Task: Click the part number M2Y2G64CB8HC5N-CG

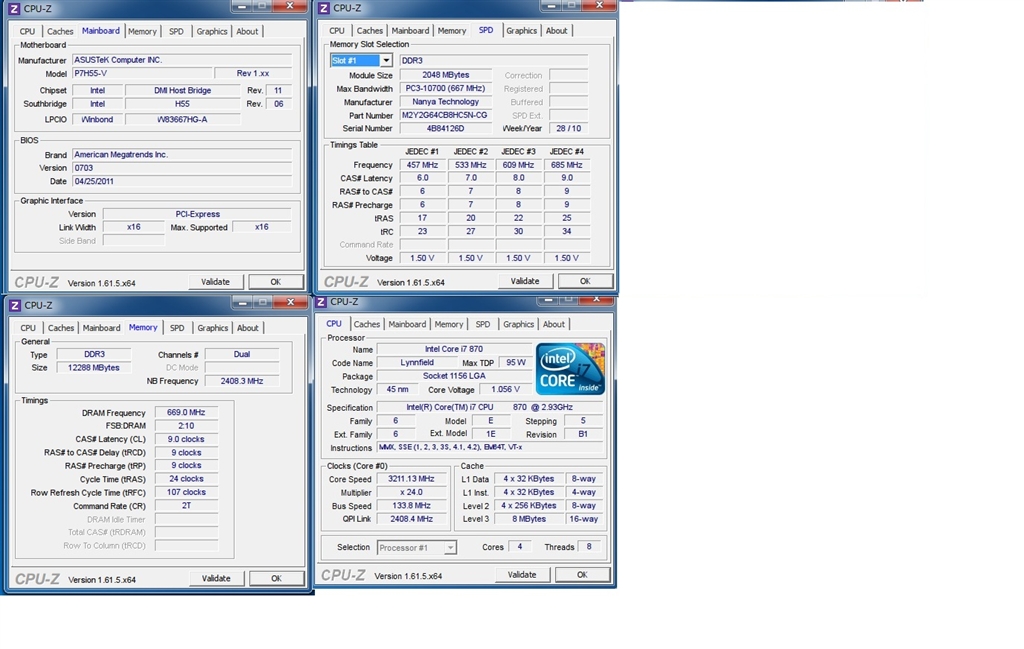Action: (445, 116)
